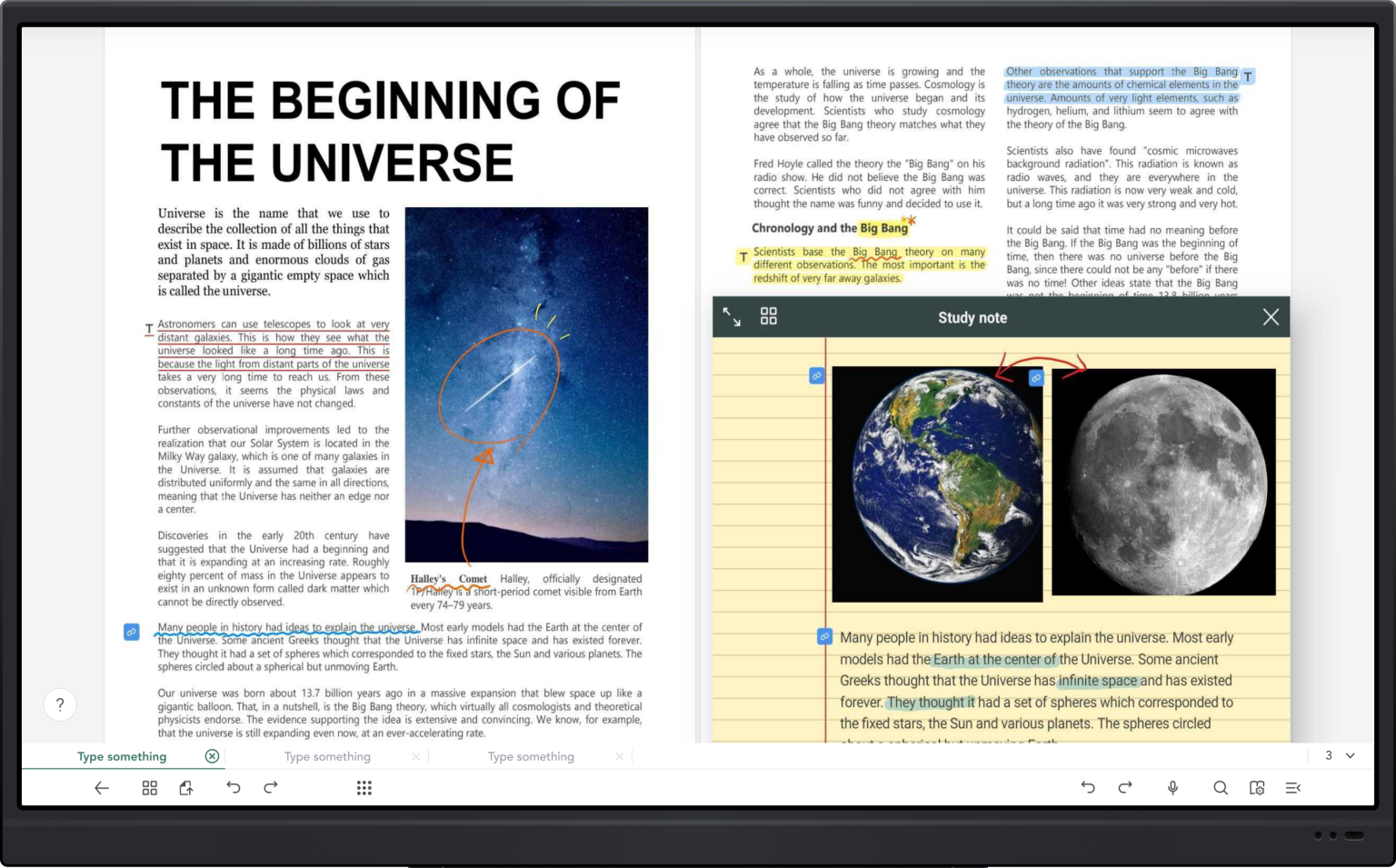This screenshot has height=868, width=1396.
Task: Click the left-side undo arrow
Action: 234,788
